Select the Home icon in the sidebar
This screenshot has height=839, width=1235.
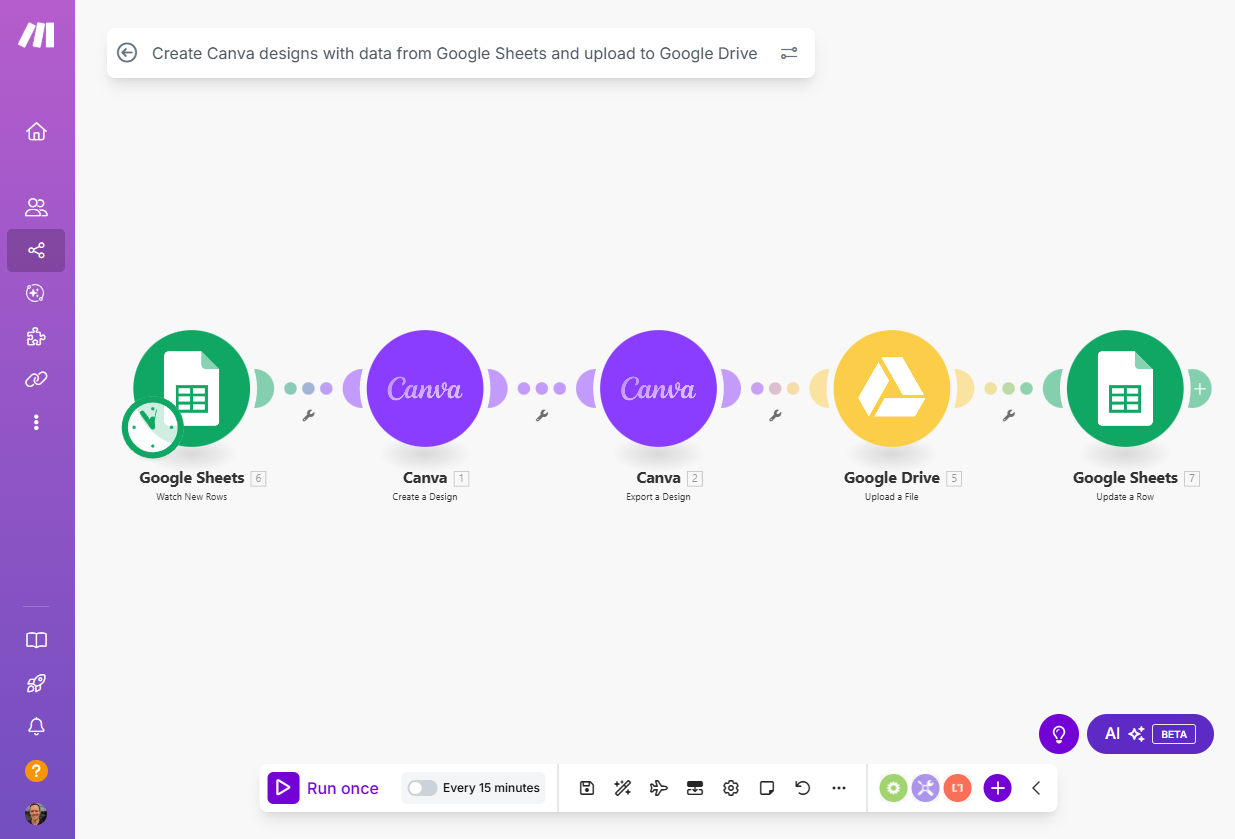pyautogui.click(x=36, y=131)
